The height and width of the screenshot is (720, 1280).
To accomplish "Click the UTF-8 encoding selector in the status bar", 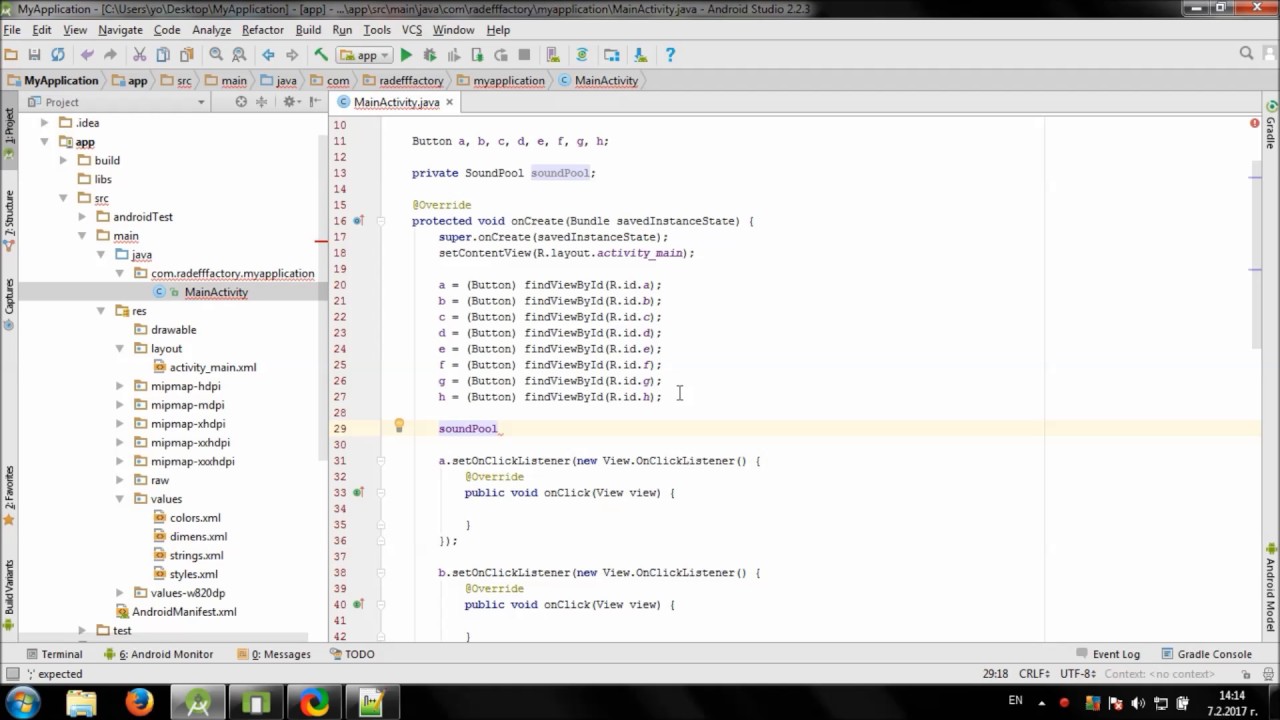I will 1078,674.
